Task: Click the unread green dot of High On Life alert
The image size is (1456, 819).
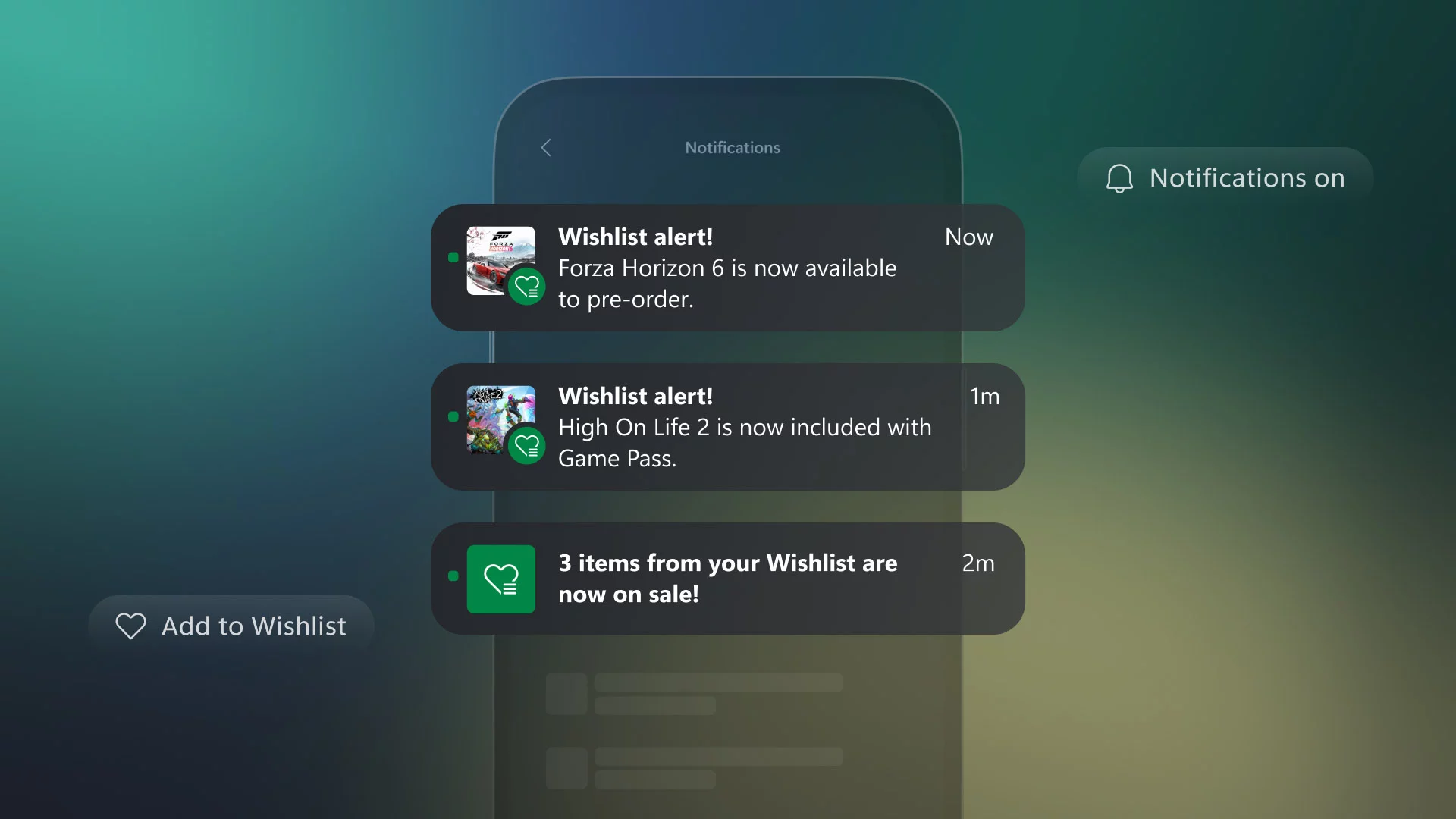Action: 453,416
